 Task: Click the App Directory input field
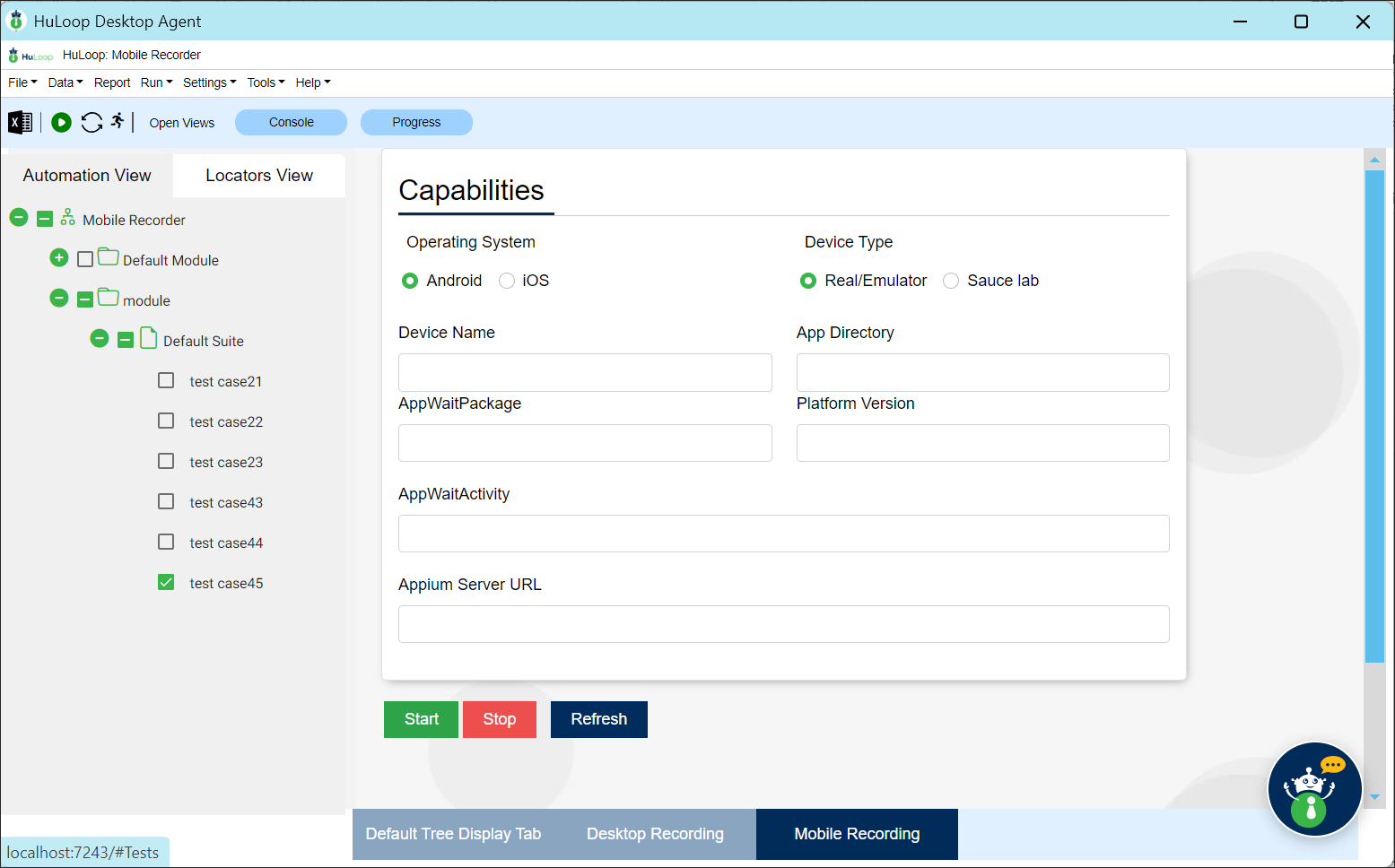coord(983,372)
